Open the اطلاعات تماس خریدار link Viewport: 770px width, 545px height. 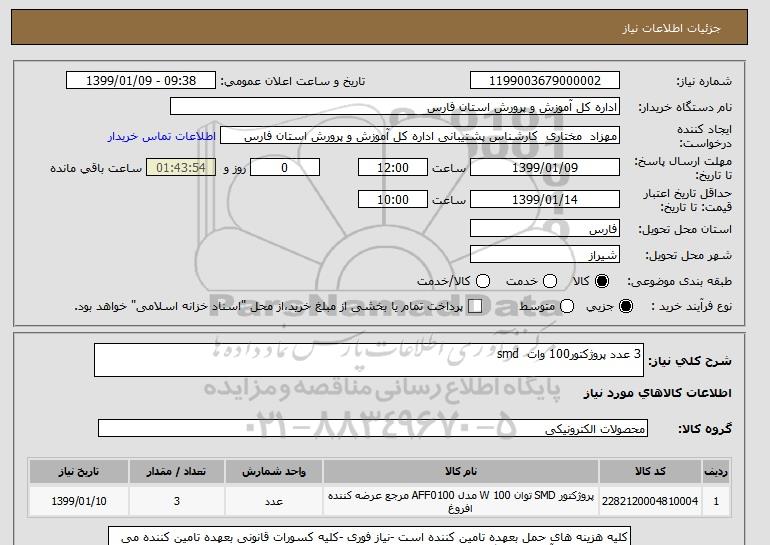[162, 136]
